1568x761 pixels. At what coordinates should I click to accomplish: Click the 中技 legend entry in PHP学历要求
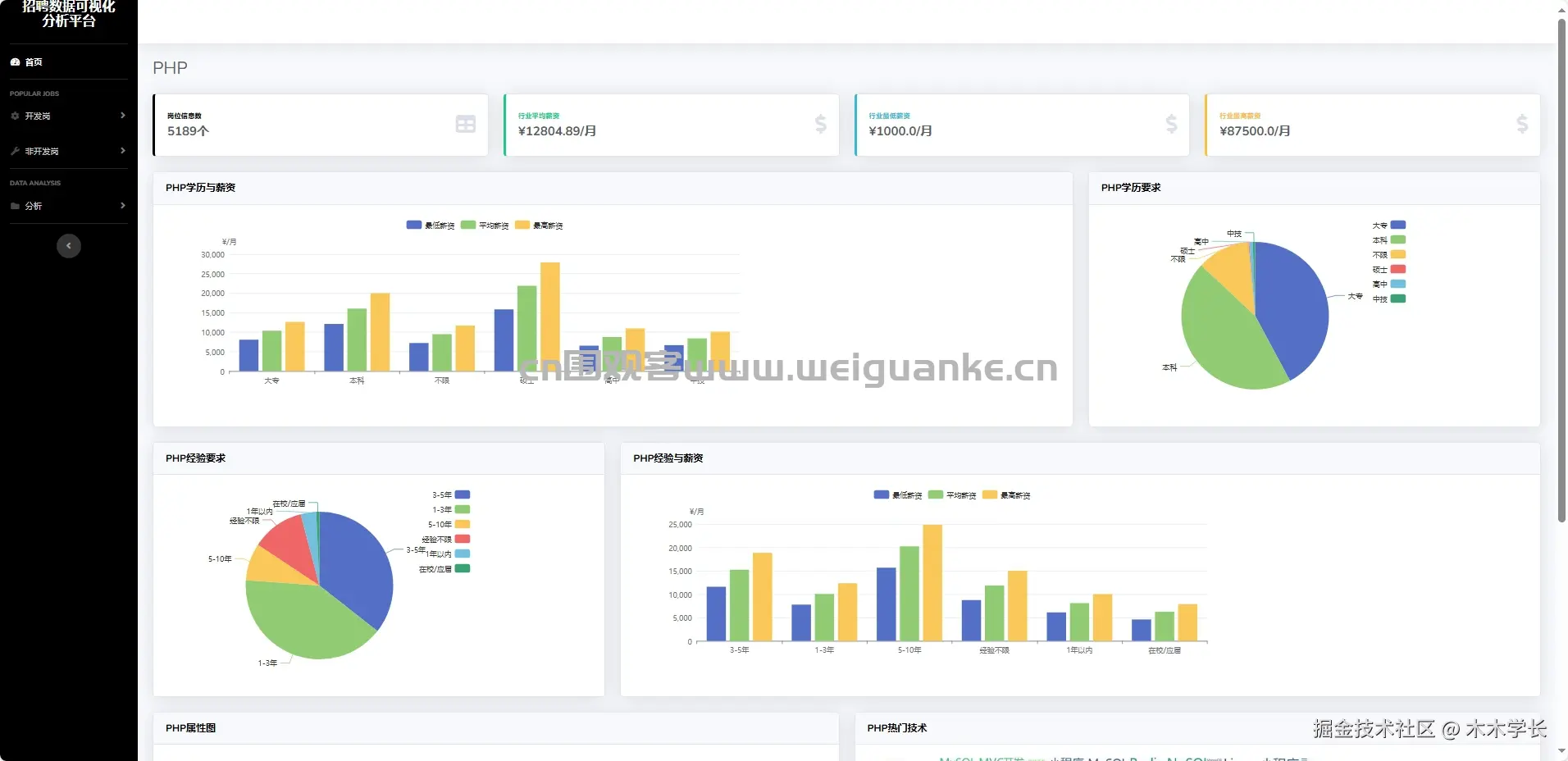pyautogui.click(x=1389, y=299)
